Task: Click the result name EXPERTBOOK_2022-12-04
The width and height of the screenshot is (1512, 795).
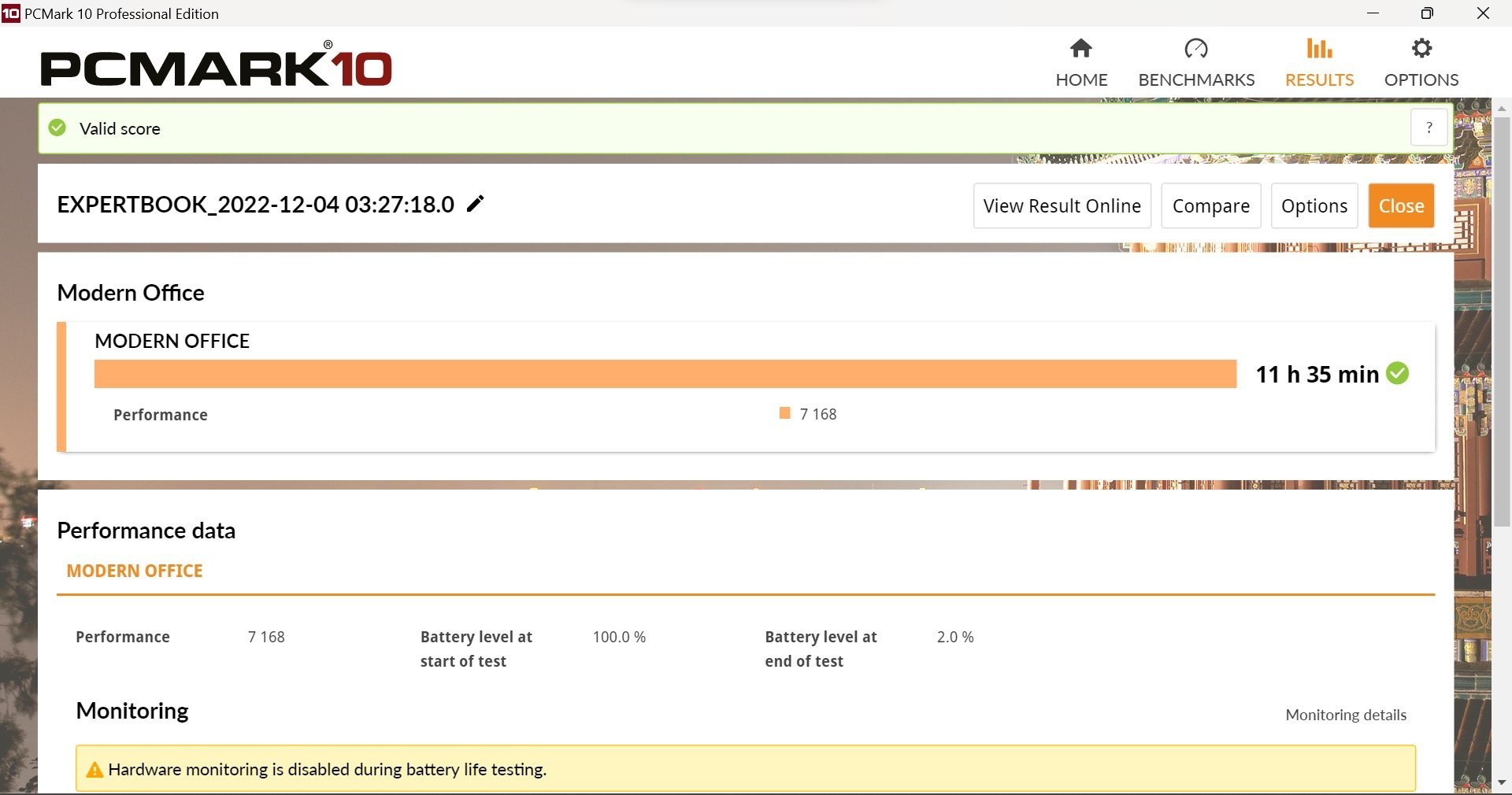Action: tap(256, 205)
